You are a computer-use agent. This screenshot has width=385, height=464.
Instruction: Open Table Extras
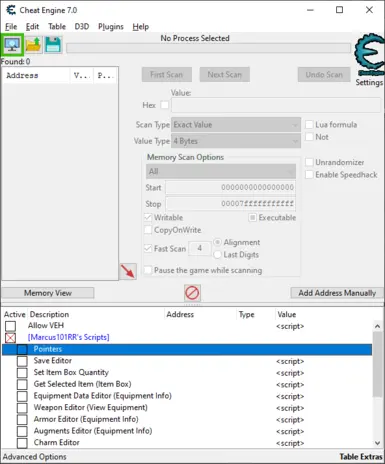pos(361,457)
